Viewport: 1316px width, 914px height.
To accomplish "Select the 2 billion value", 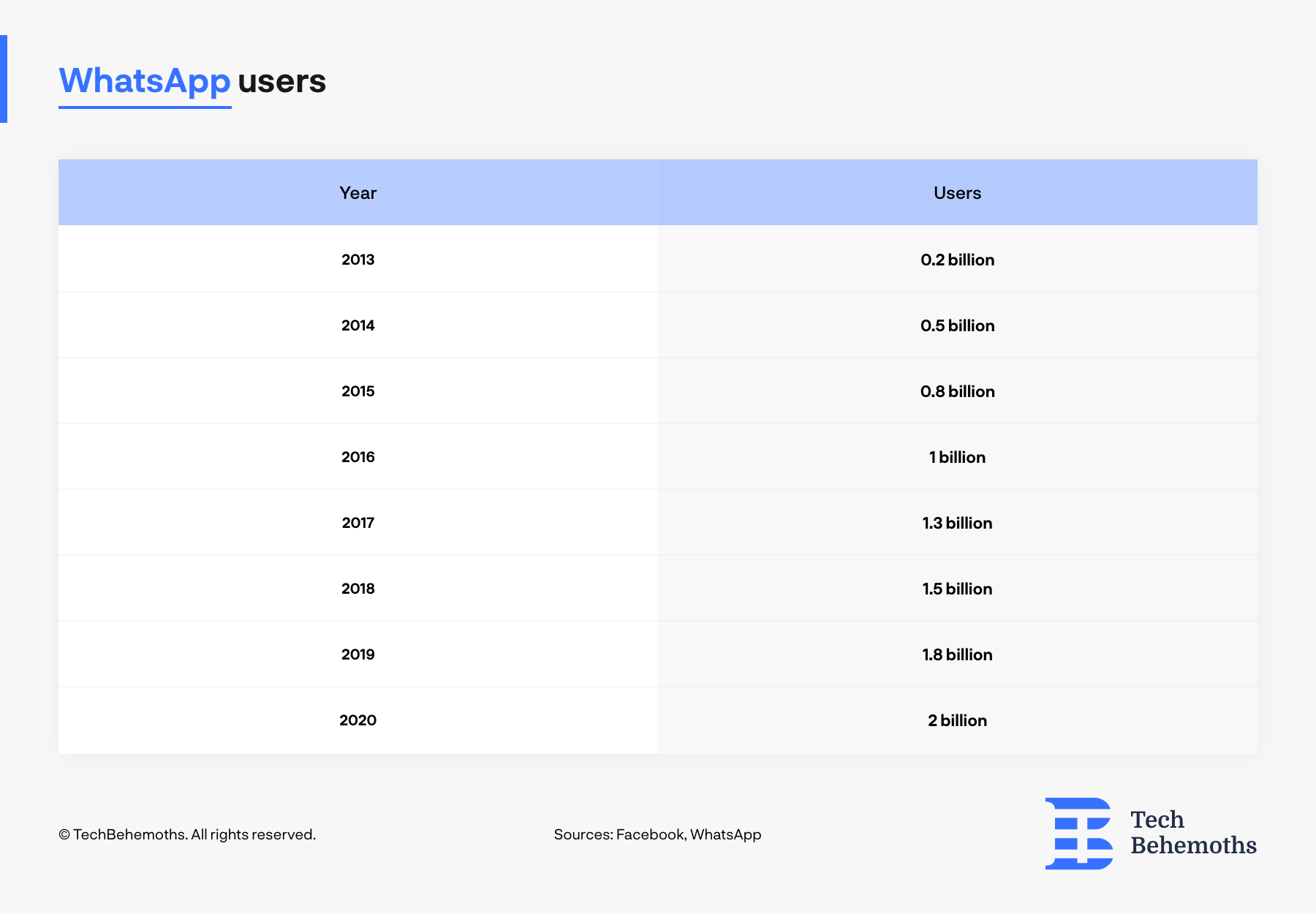I will pyautogui.click(x=958, y=720).
